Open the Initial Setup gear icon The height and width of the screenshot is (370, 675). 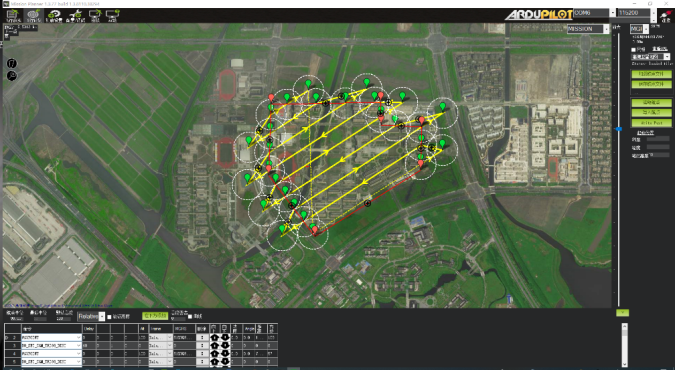click(x=54, y=16)
